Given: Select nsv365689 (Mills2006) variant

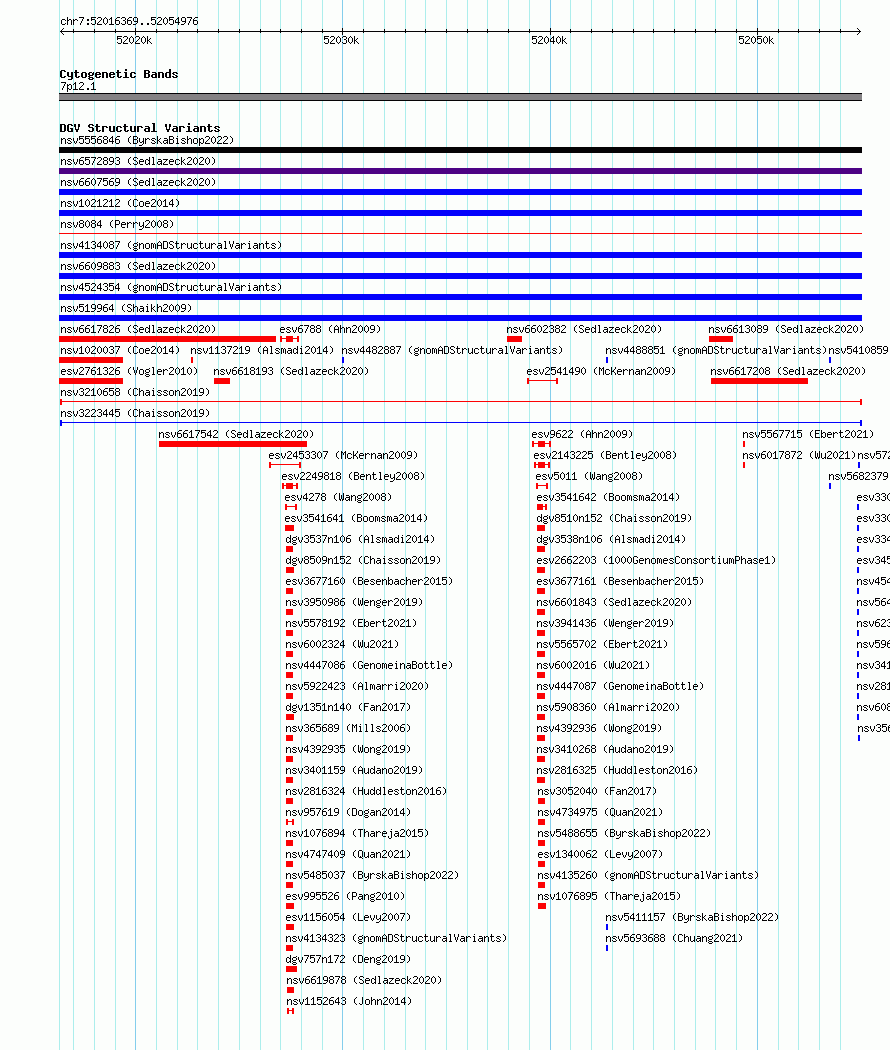Looking at the screenshot, I should (348, 728).
